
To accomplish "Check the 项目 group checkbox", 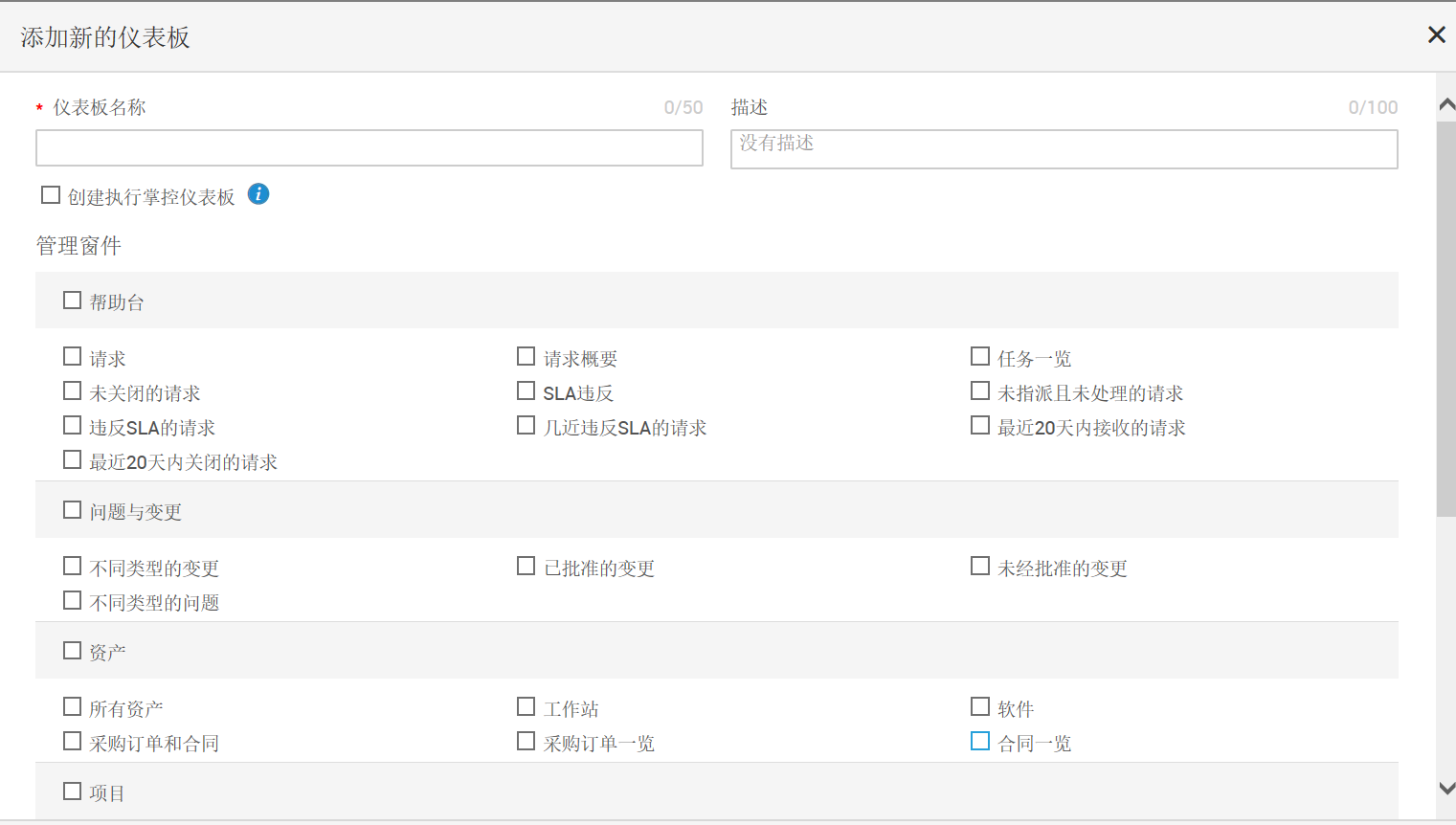I will point(72,792).
